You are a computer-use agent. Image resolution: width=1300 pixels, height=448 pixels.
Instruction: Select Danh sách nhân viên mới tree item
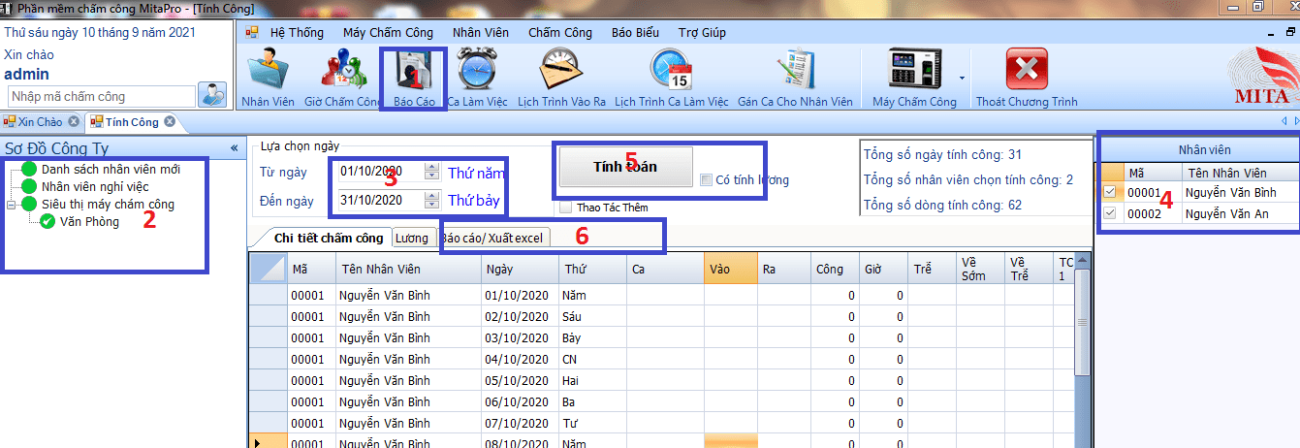(111, 169)
